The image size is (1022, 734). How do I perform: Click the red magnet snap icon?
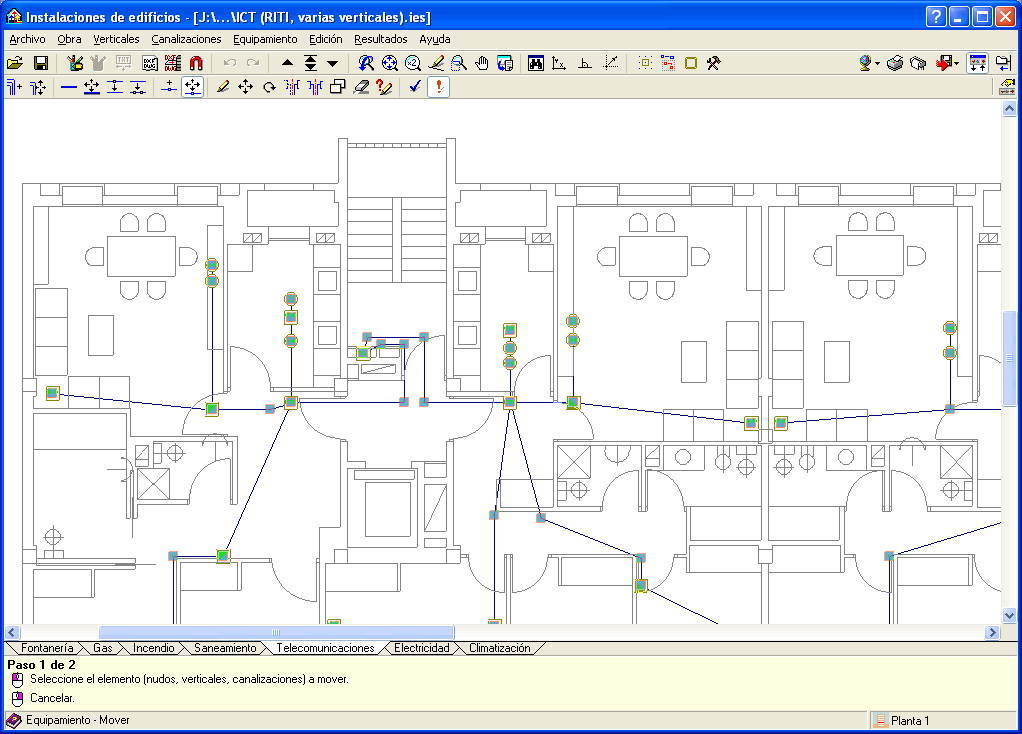196,63
